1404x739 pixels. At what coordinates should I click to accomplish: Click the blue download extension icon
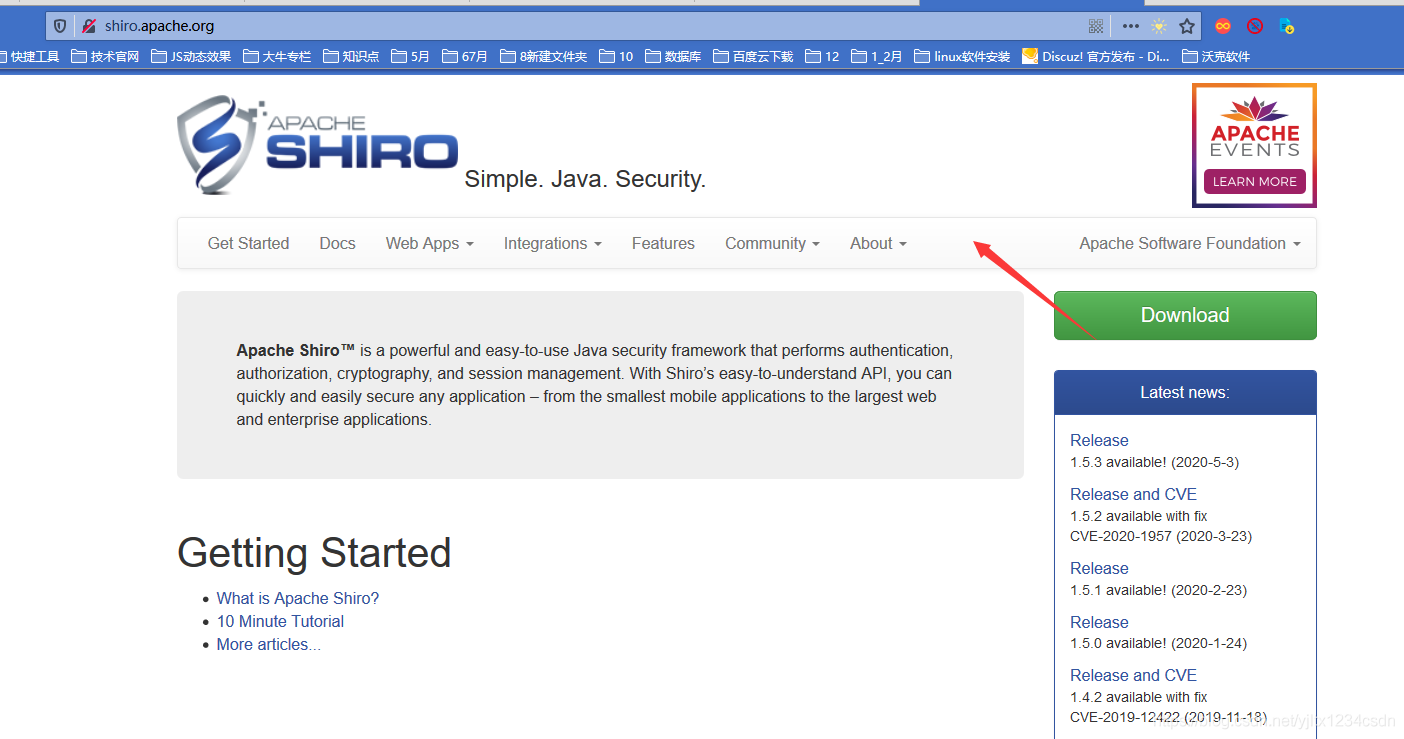1287,26
